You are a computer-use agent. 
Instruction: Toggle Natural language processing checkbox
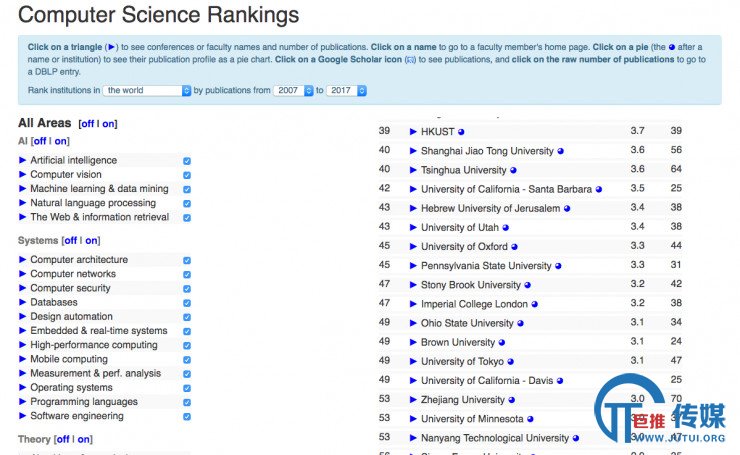[x=187, y=203]
